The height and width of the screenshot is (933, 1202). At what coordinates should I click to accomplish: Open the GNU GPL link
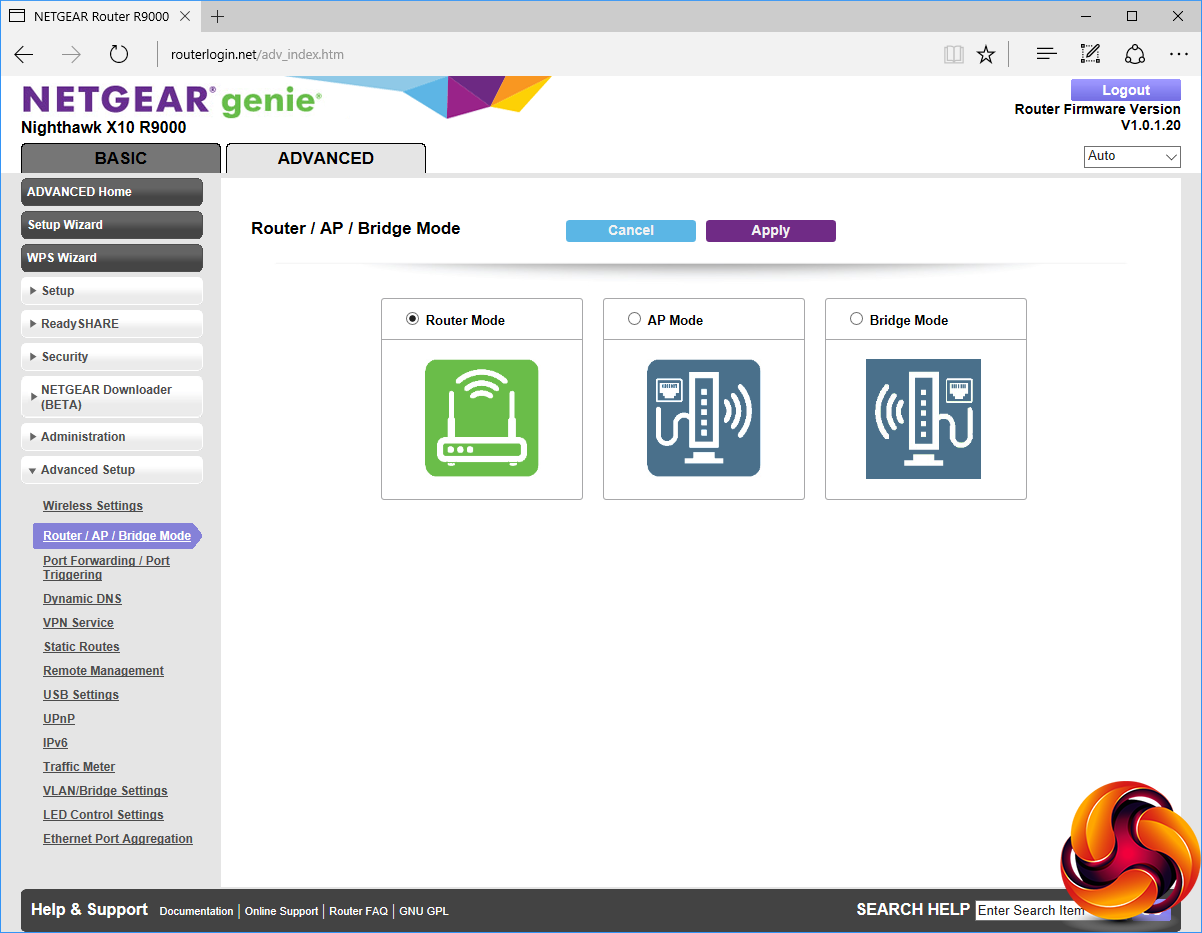tap(424, 911)
